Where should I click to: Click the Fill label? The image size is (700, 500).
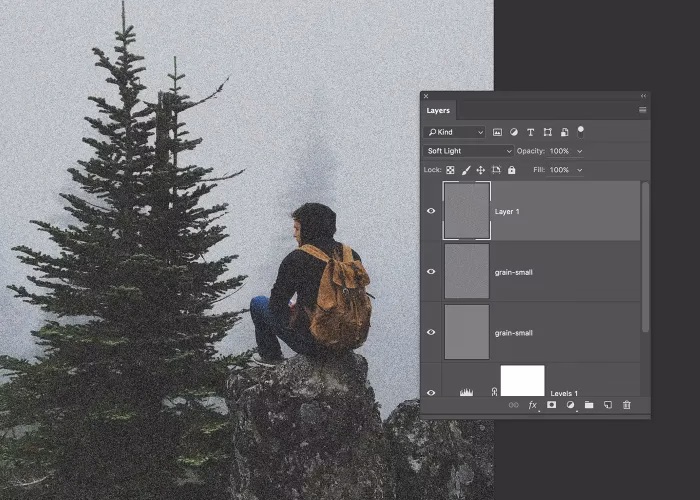coord(539,170)
